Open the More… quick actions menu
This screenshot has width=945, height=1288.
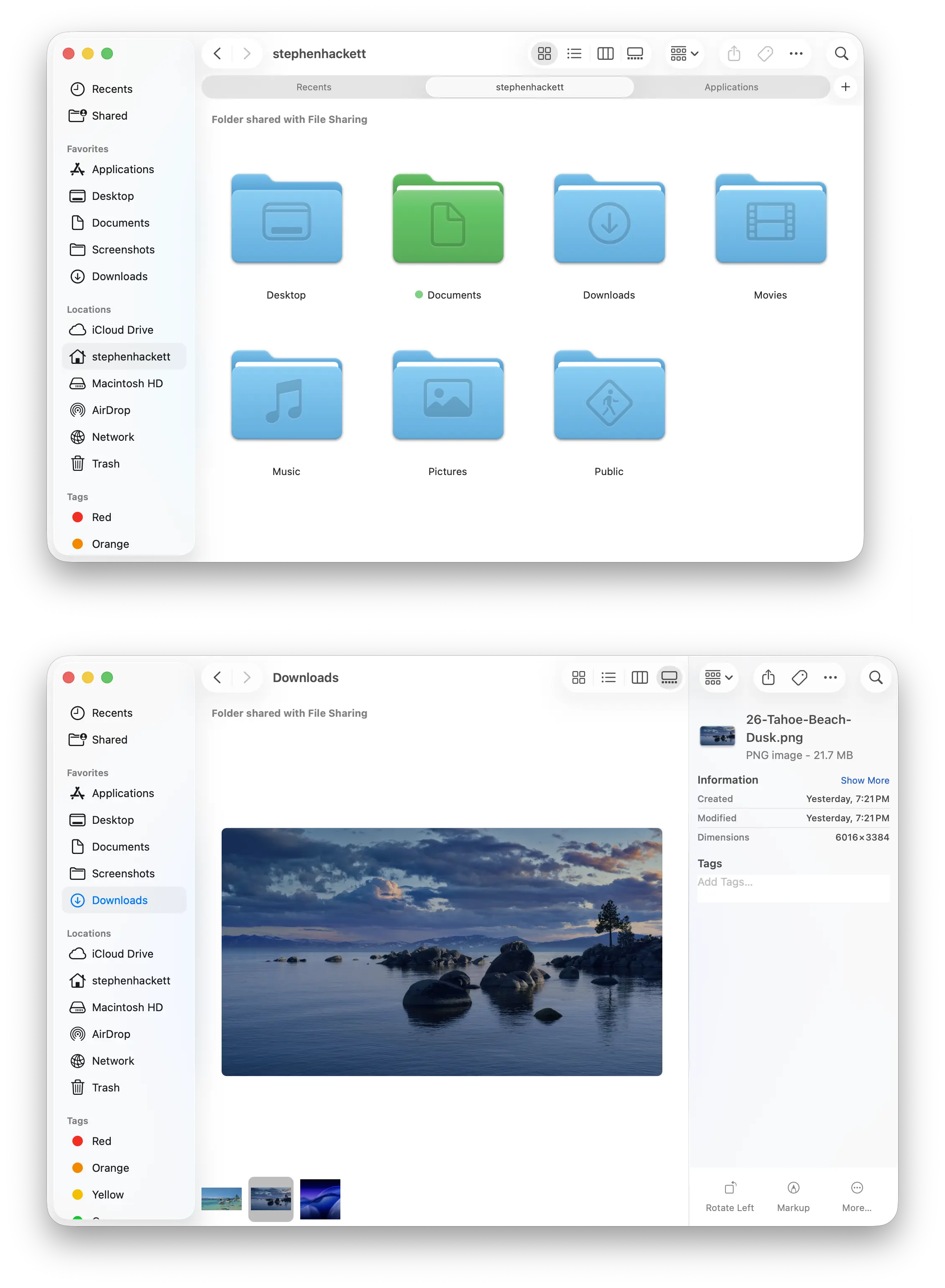856,1196
